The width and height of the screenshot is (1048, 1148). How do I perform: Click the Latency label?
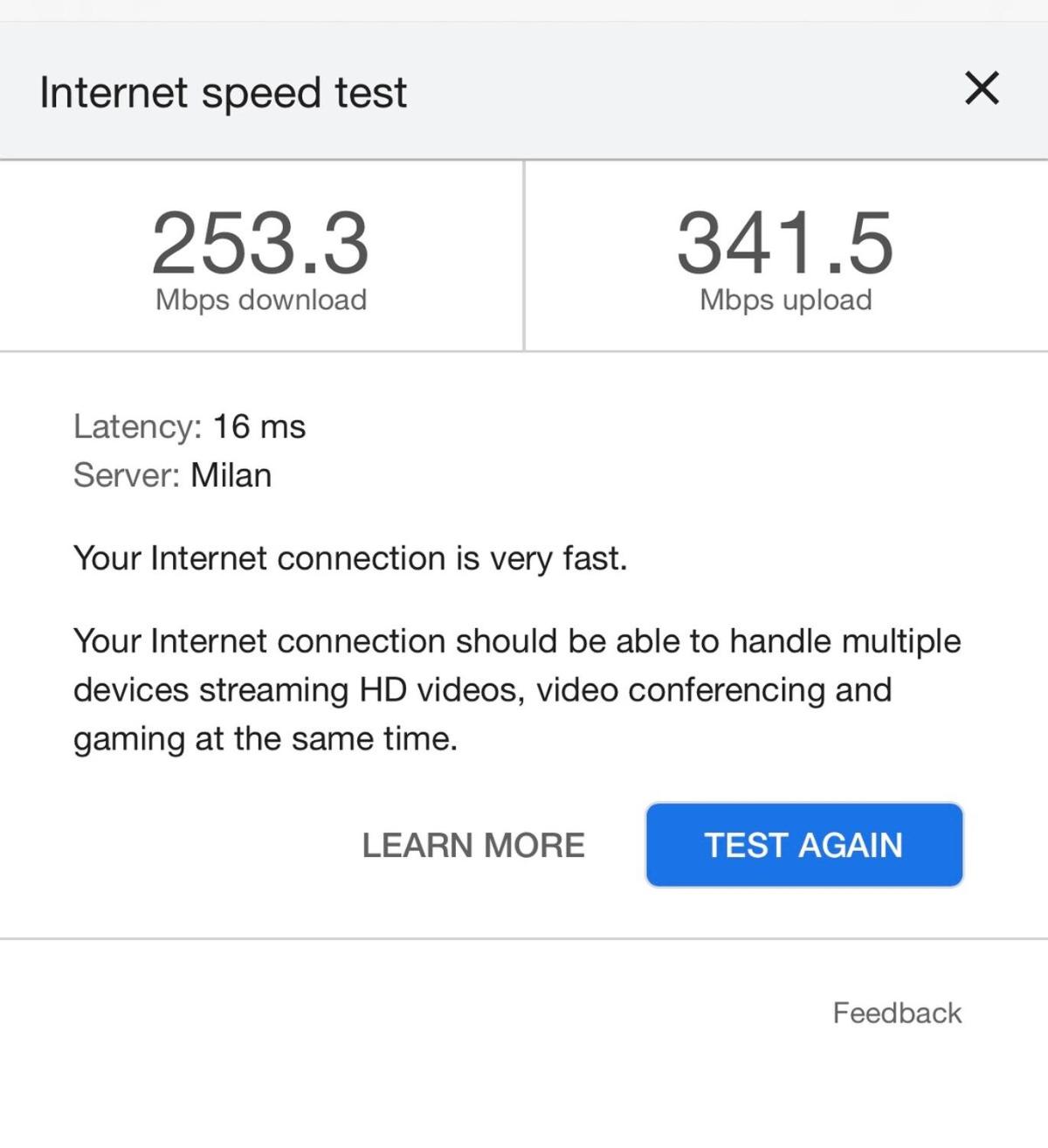pos(137,426)
